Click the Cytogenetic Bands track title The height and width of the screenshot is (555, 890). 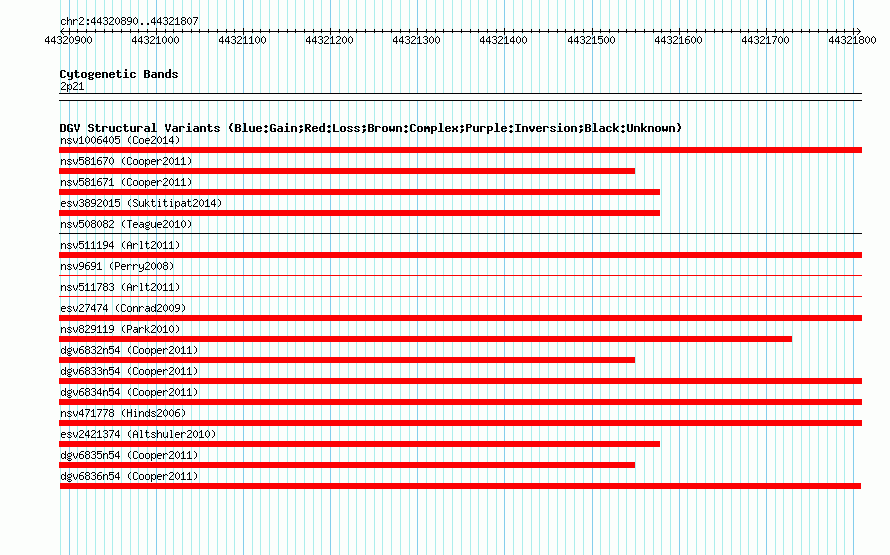pos(119,74)
